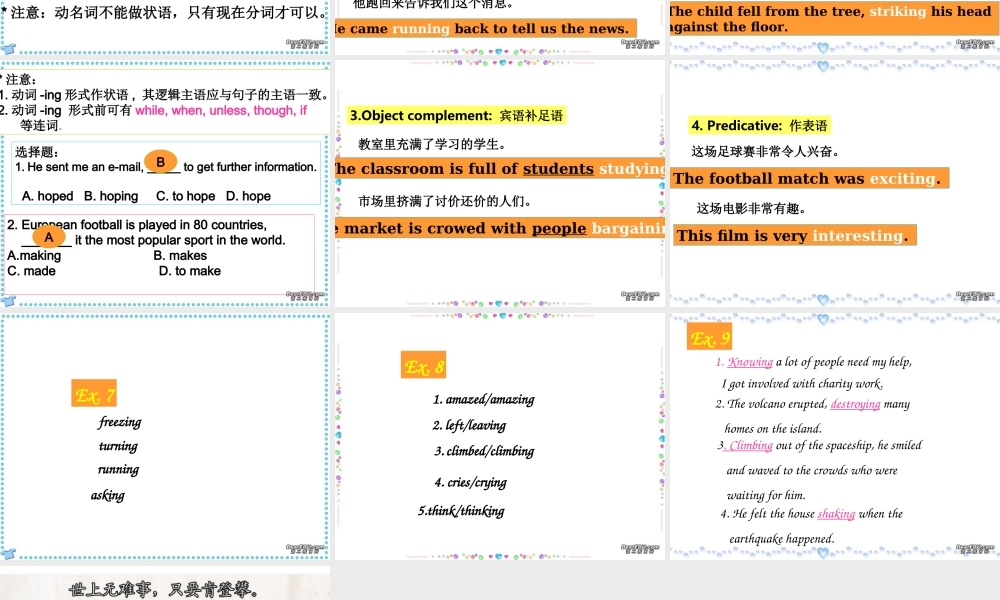Select the word 'running' in Ex. 7 list
1000x600 pixels.
118,470
